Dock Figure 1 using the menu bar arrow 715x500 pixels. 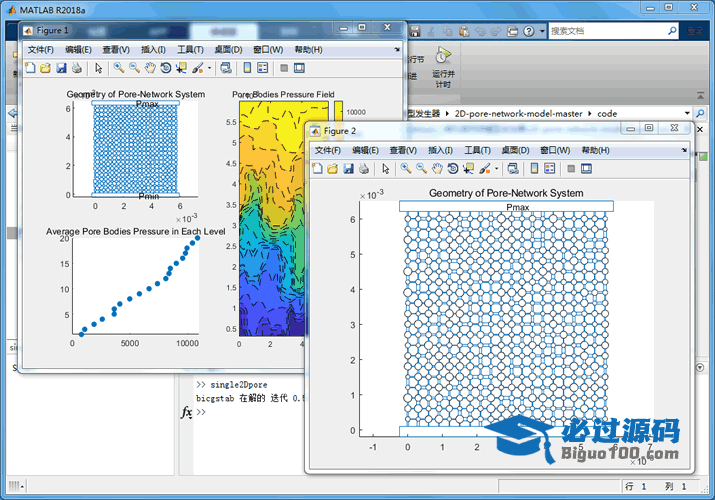click(397, 49)
